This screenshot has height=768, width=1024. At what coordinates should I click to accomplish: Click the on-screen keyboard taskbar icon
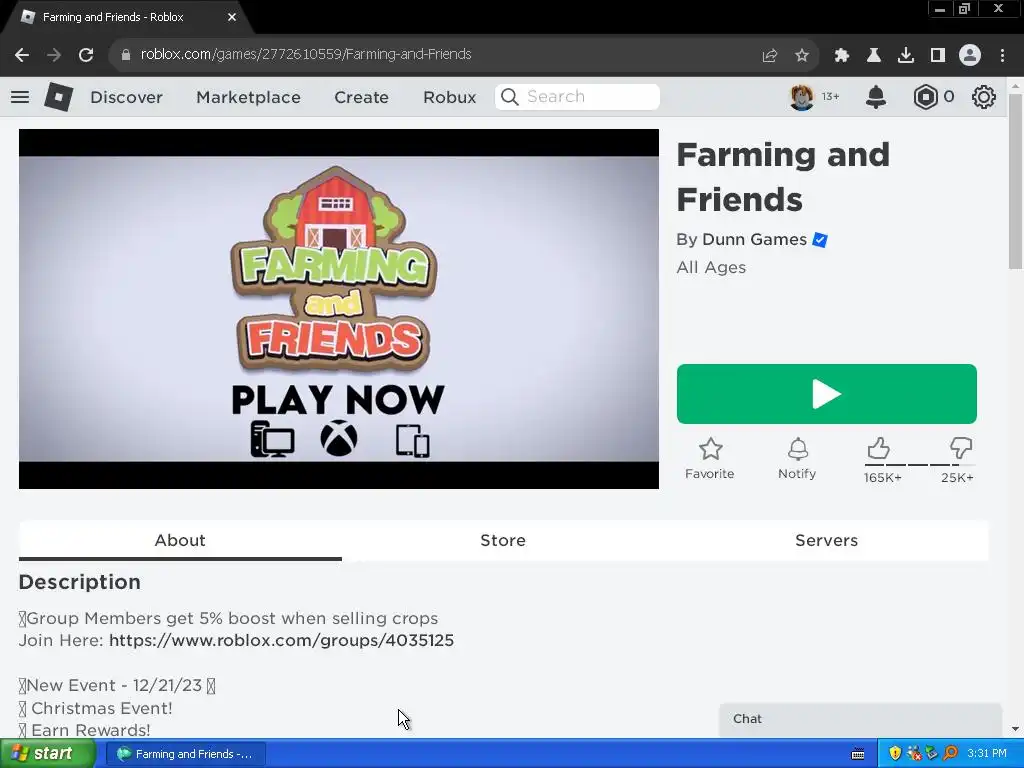(x=858, y=754)
